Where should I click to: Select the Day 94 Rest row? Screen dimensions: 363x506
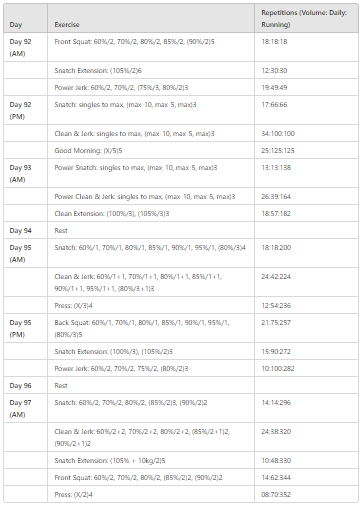click(181, 230)
